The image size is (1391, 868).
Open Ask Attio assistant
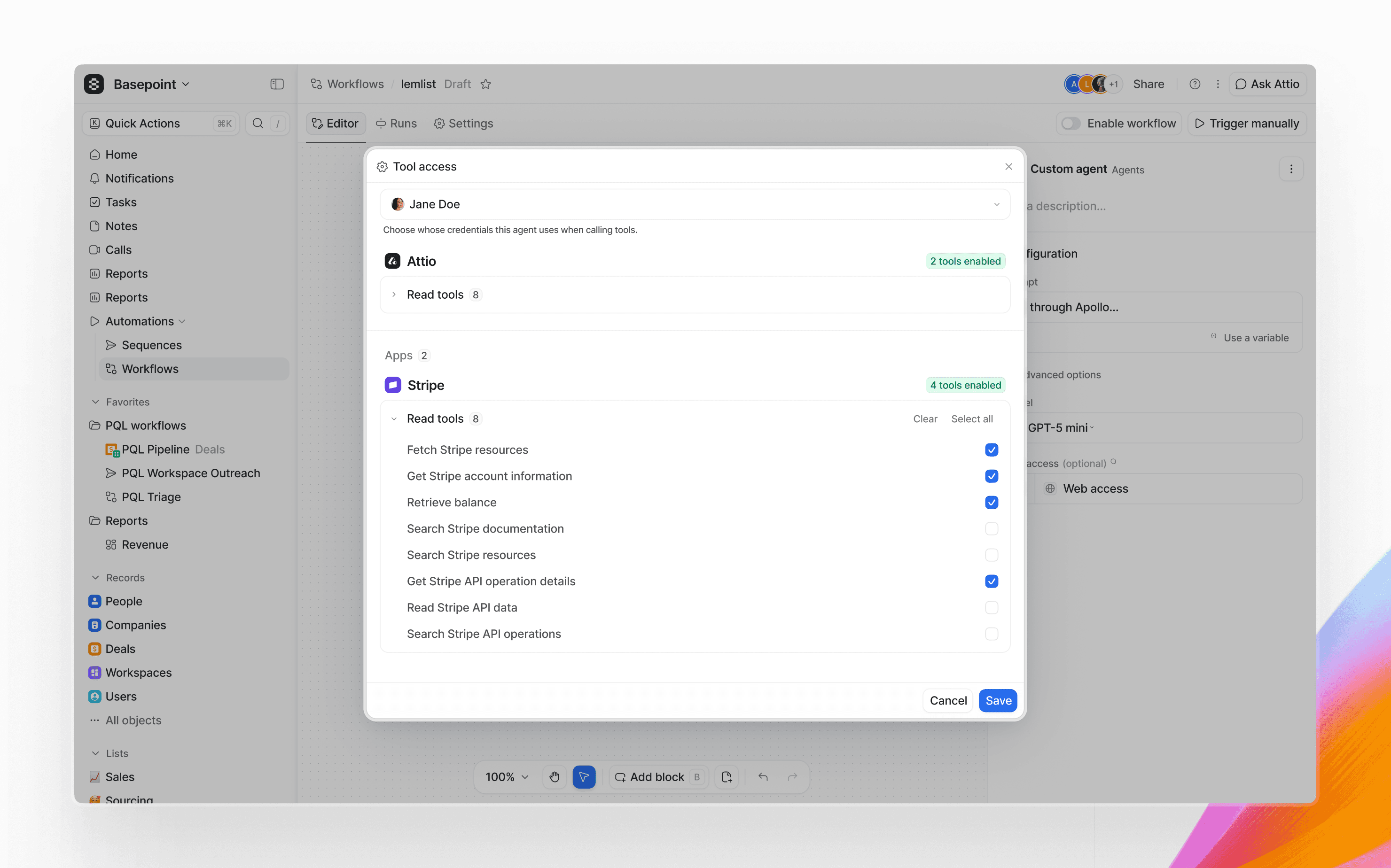[x=1267, y=84]
